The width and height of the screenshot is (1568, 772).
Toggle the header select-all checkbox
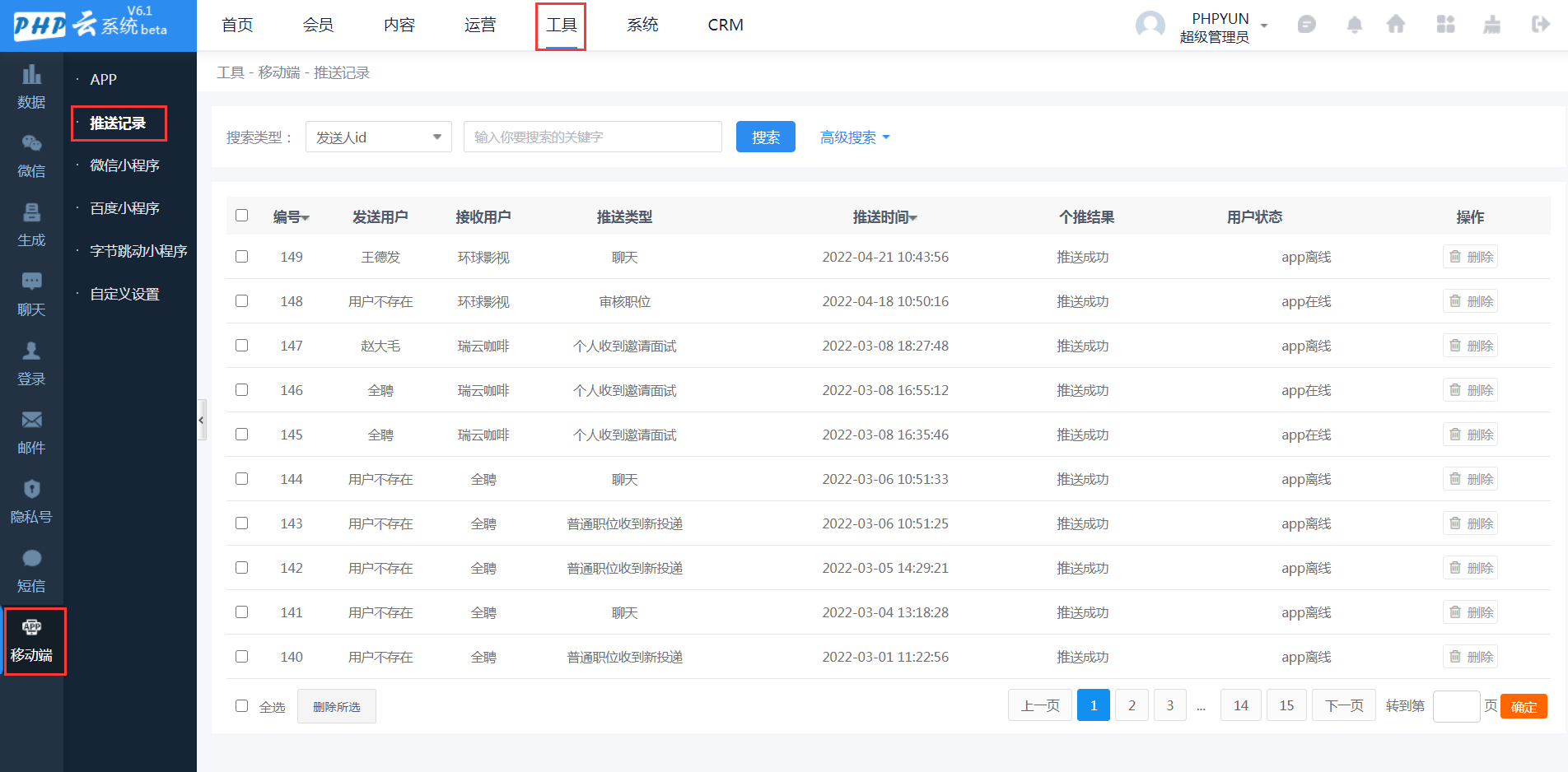tap(241, 216)
